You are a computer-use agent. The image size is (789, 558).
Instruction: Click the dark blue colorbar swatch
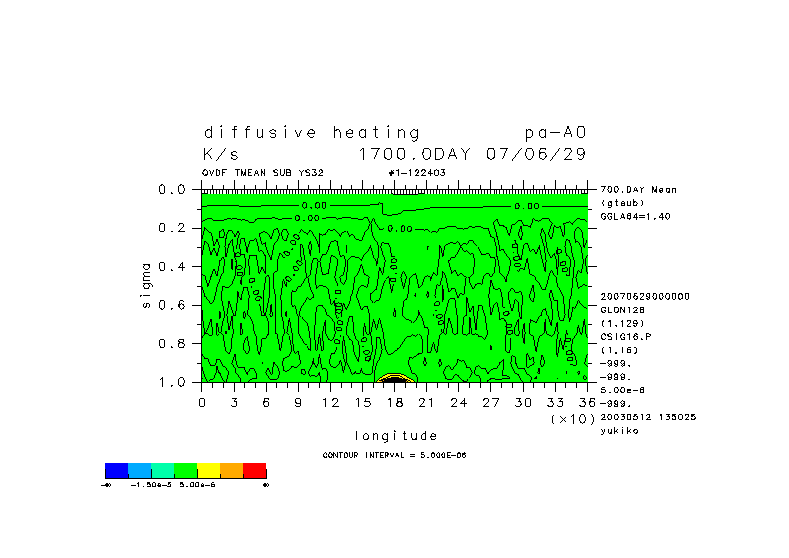[116, 470]
